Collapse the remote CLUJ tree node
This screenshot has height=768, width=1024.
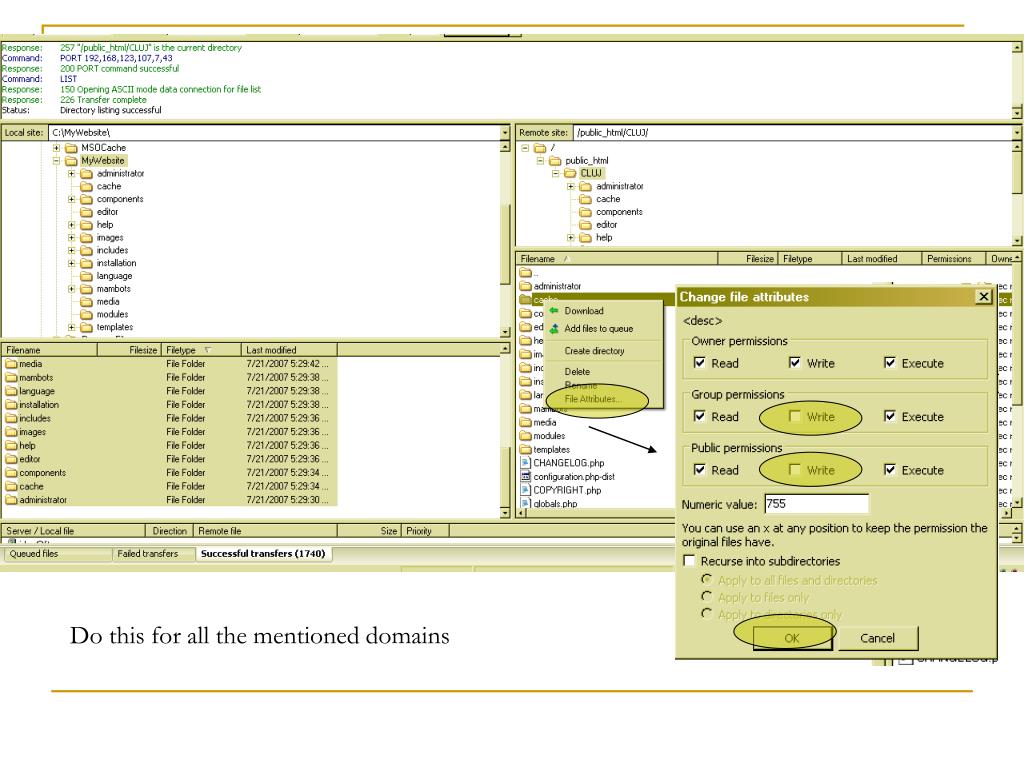(x=556, y=173)
